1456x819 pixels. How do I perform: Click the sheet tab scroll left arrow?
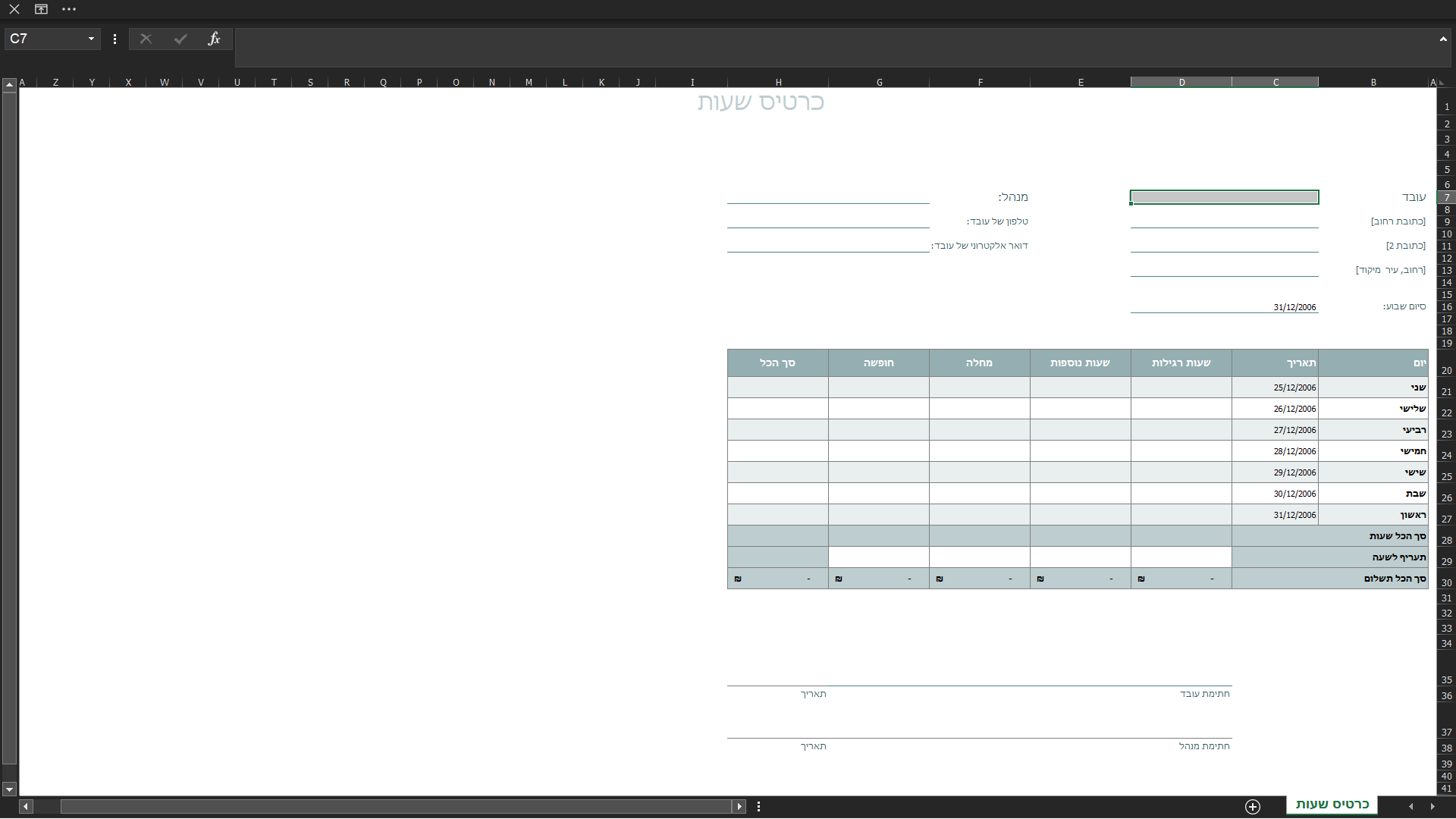1410,807
